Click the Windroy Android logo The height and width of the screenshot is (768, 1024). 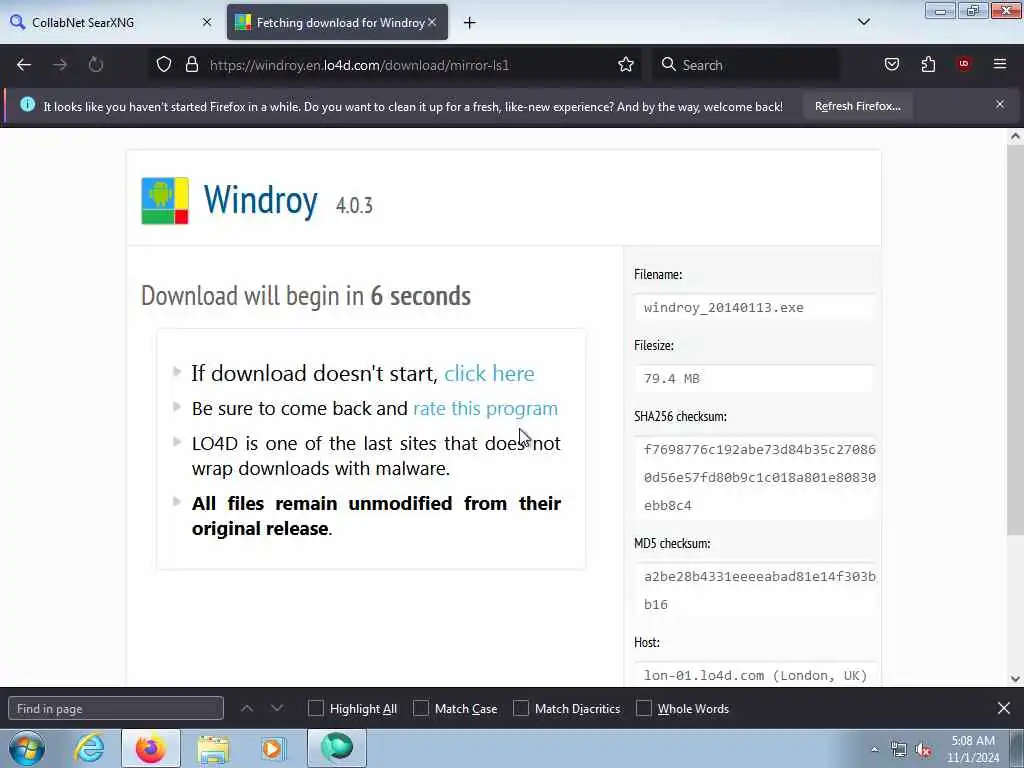(x=165, y=201)
